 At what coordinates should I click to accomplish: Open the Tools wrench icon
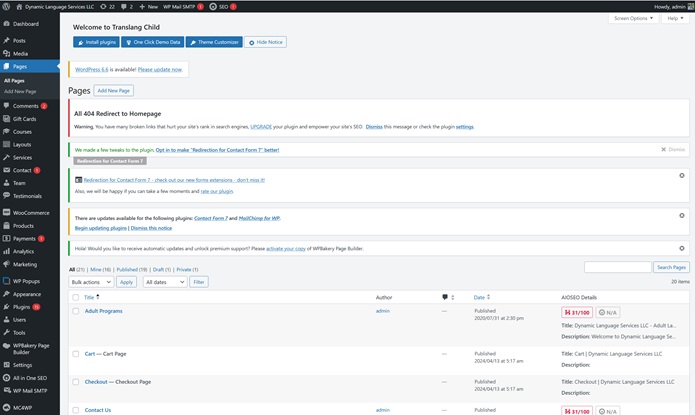click(7, 332)
